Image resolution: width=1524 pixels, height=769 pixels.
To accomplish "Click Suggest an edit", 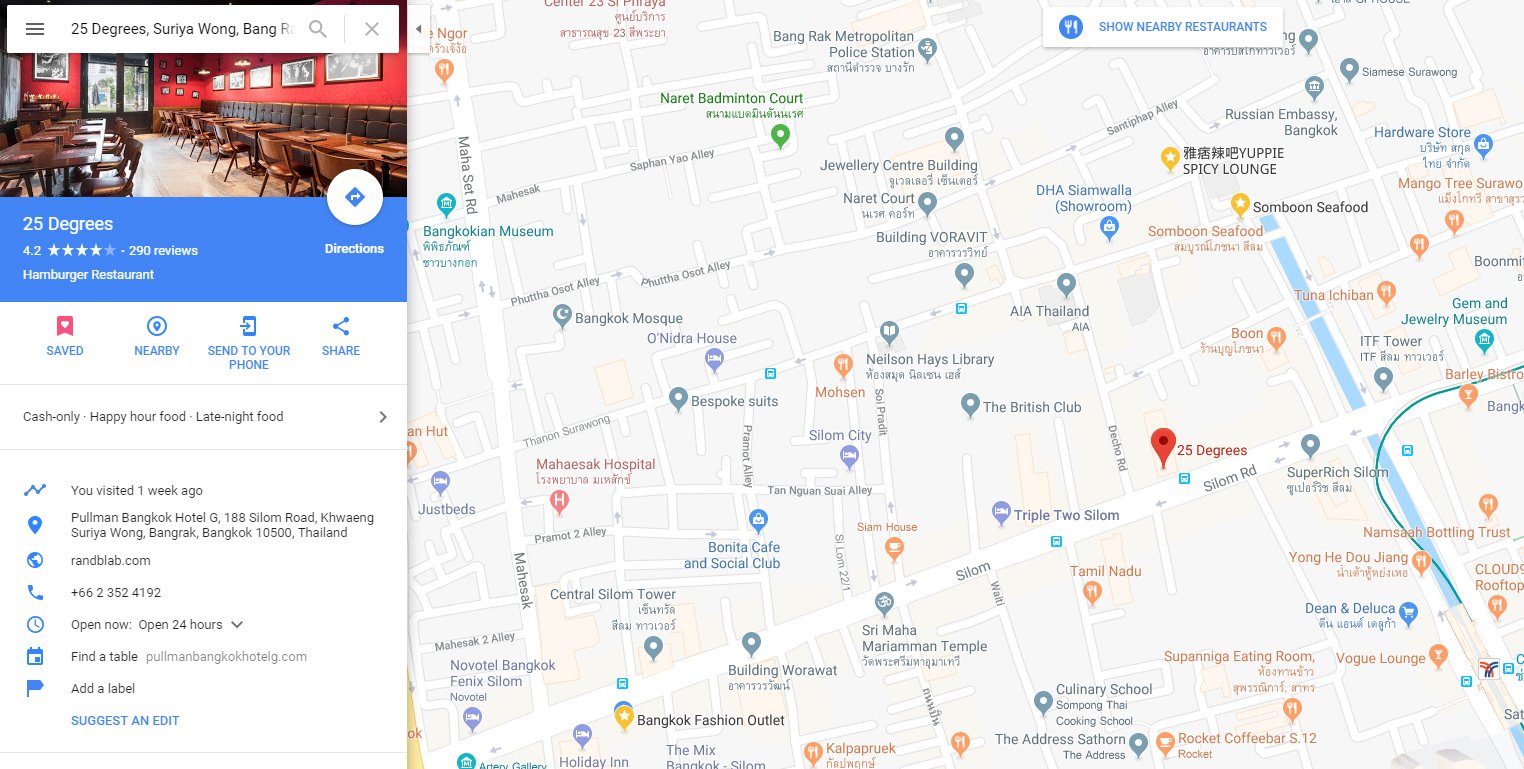I will tap(125, 721).
